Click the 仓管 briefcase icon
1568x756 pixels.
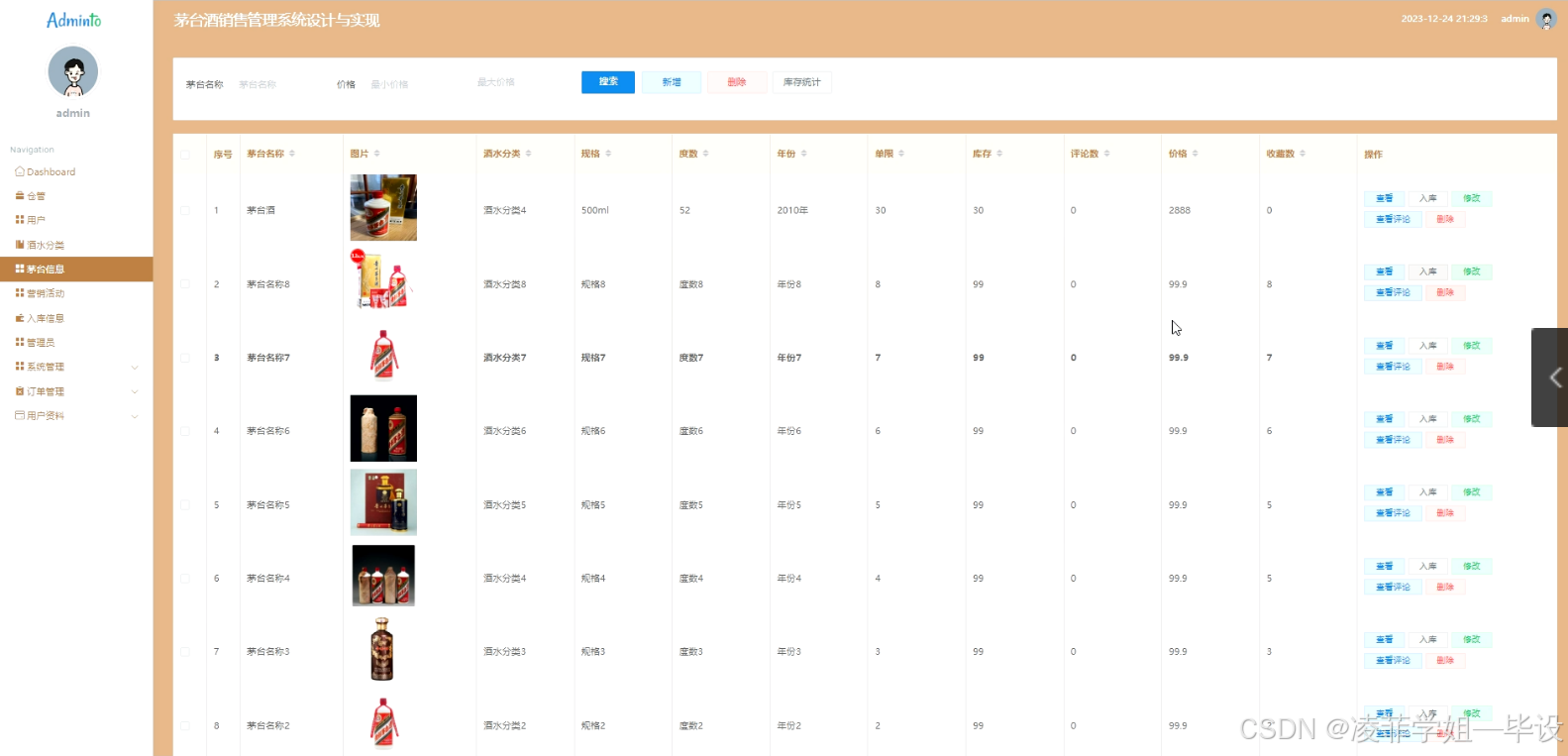(20, 196)
